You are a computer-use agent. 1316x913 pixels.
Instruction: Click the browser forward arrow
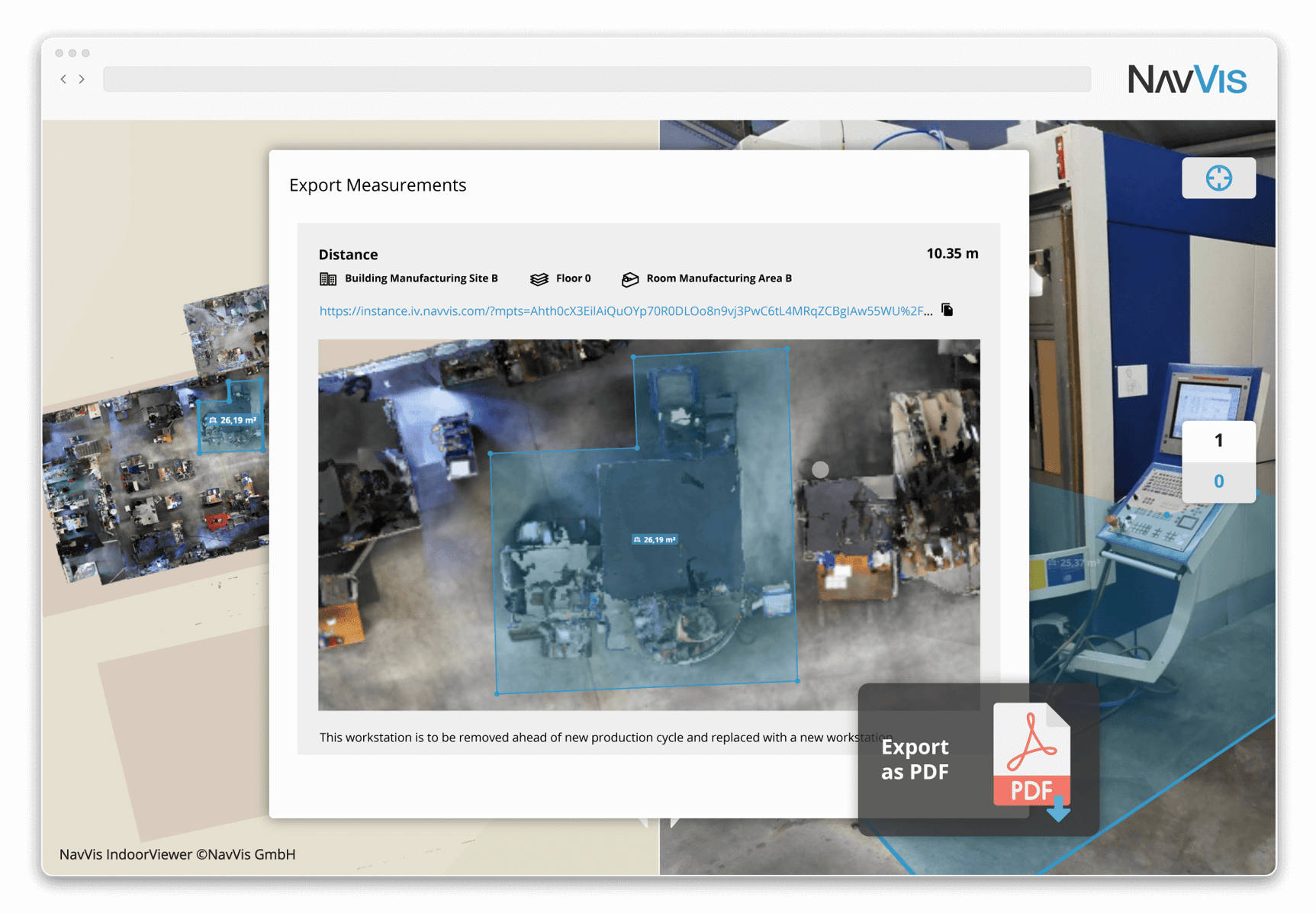[x=82, y=79]
